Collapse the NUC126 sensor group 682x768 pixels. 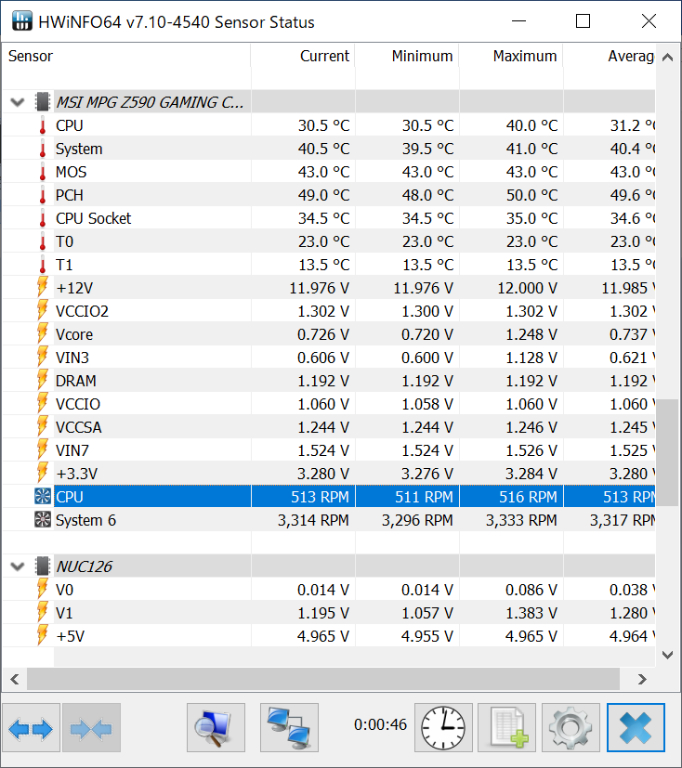[18, 567]
